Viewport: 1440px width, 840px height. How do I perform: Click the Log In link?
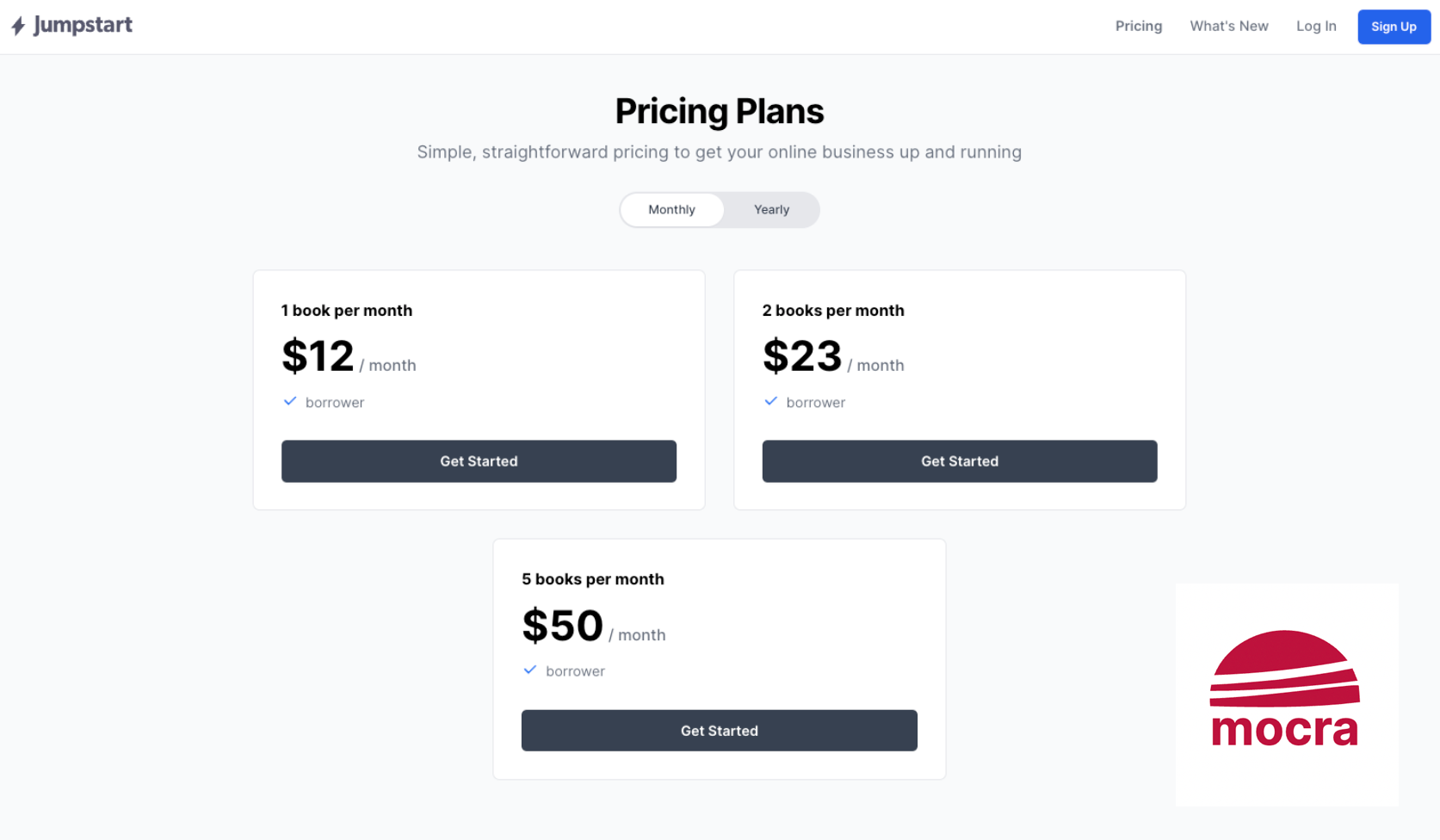(x=1315, y=26)
